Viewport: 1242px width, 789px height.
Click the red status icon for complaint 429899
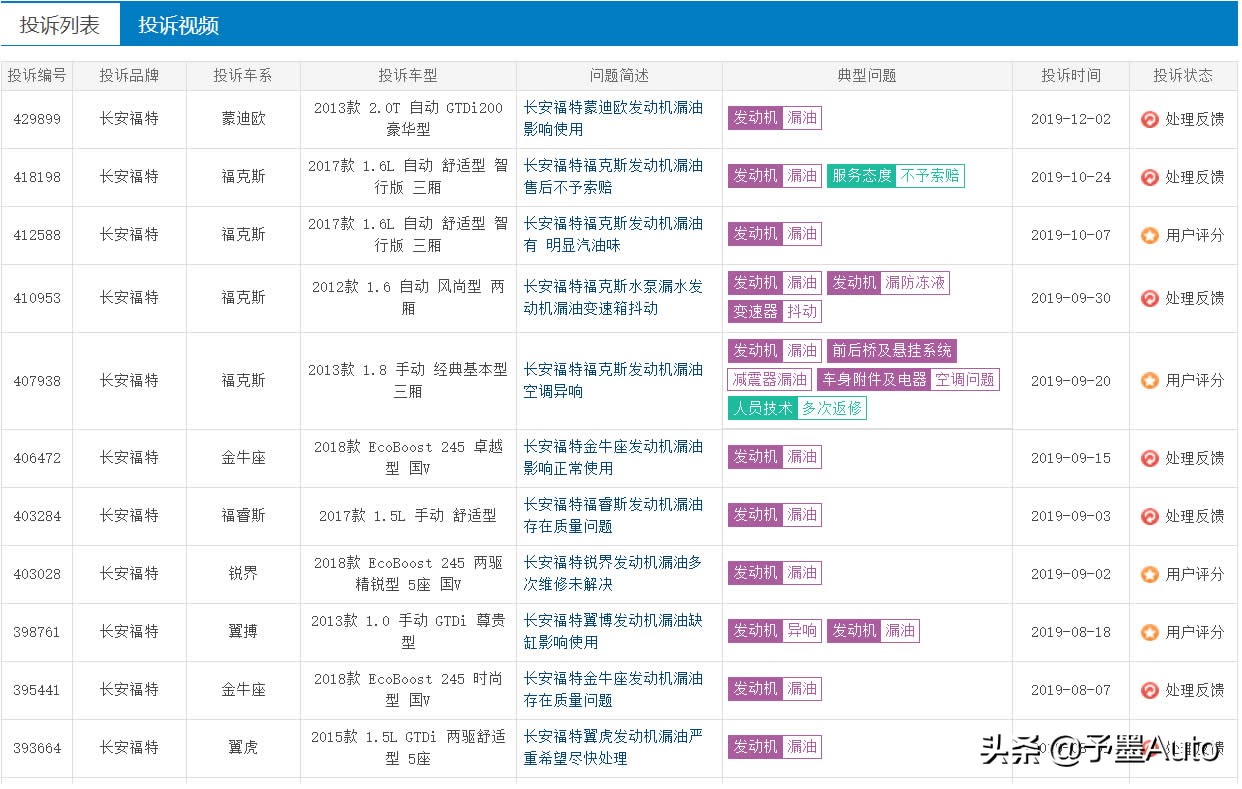[1150, 119]
